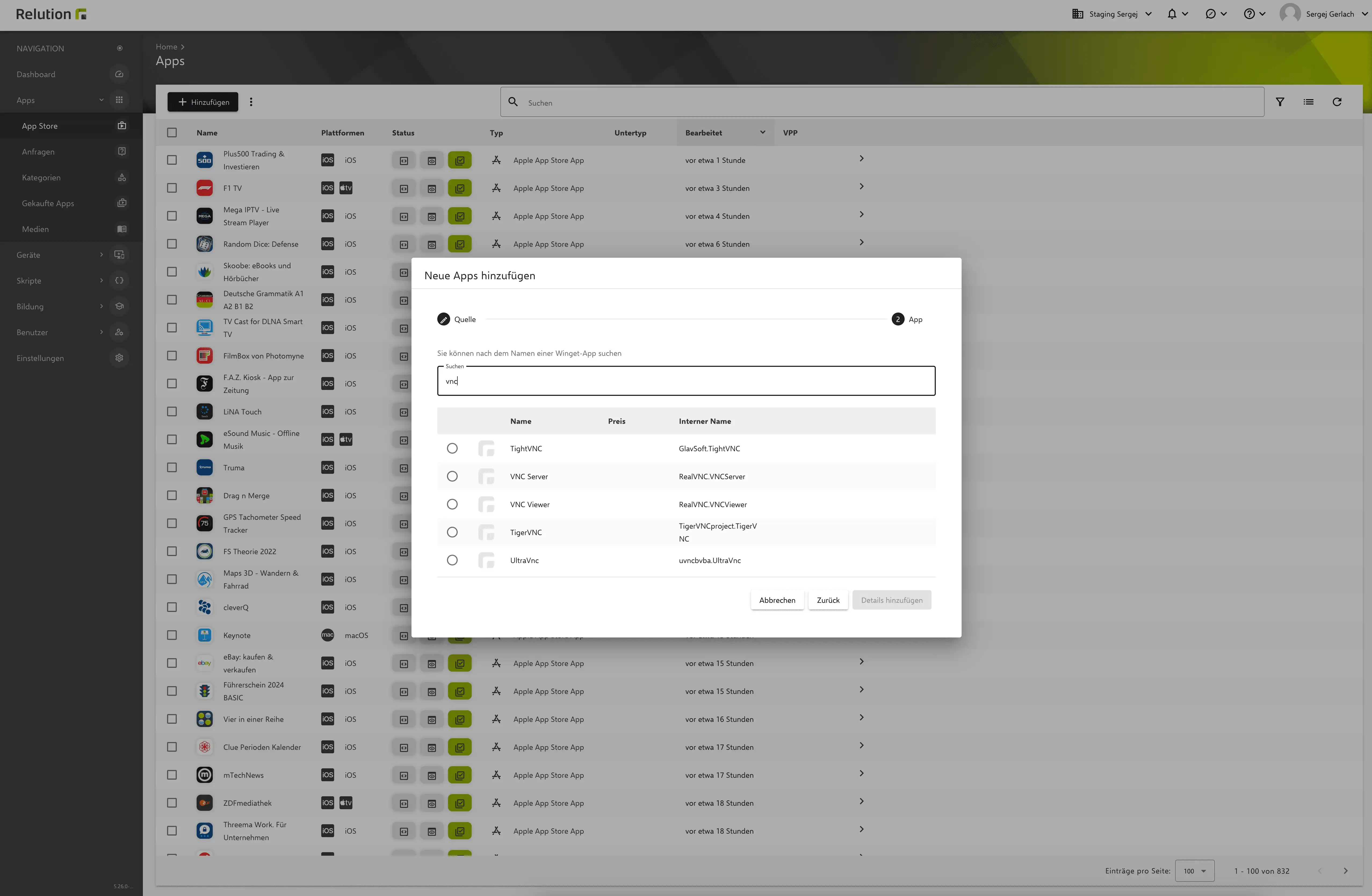Open the Anfragen menu item

[71, 152]
